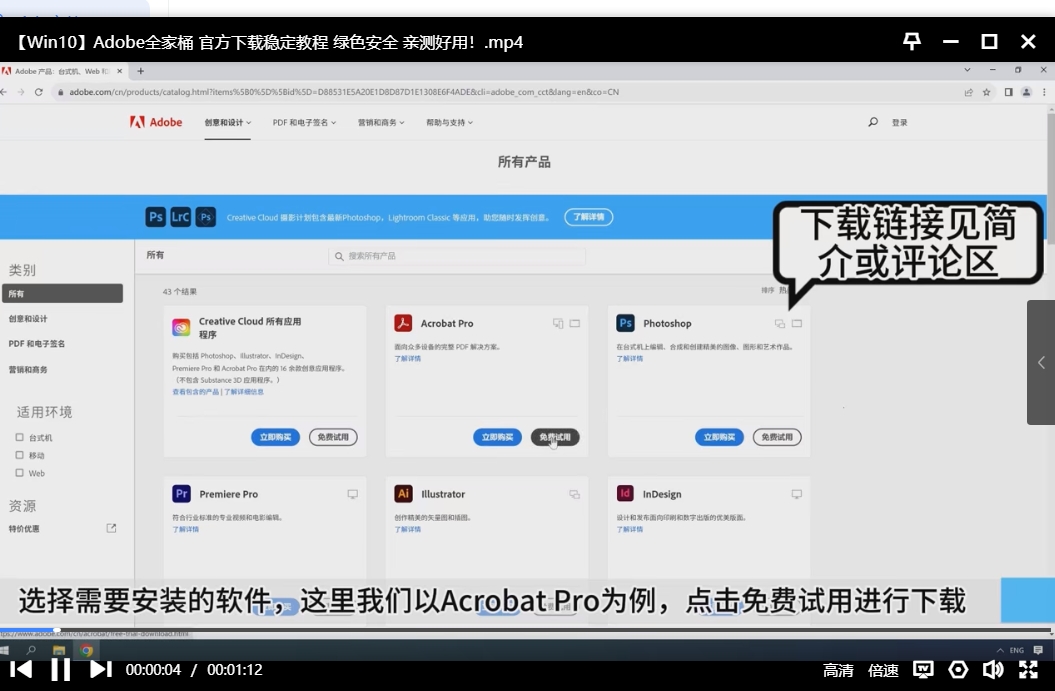Enable the 台式机 filter checkbox
This screenshot has height=691, width=1055.
[18, 437]
